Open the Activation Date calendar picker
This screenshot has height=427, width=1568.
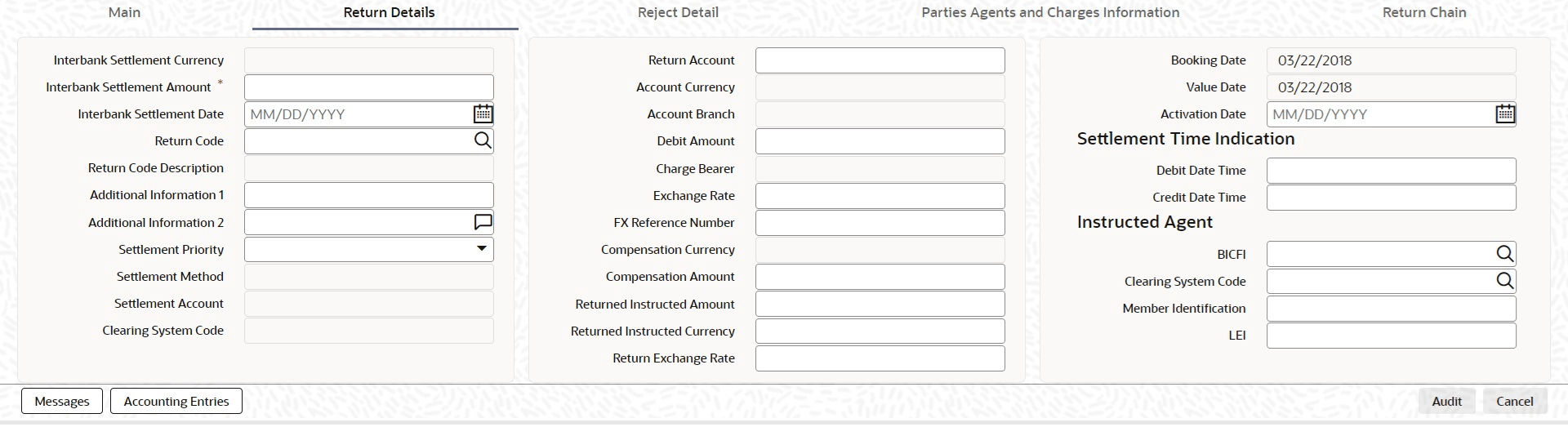[1505, 114]
